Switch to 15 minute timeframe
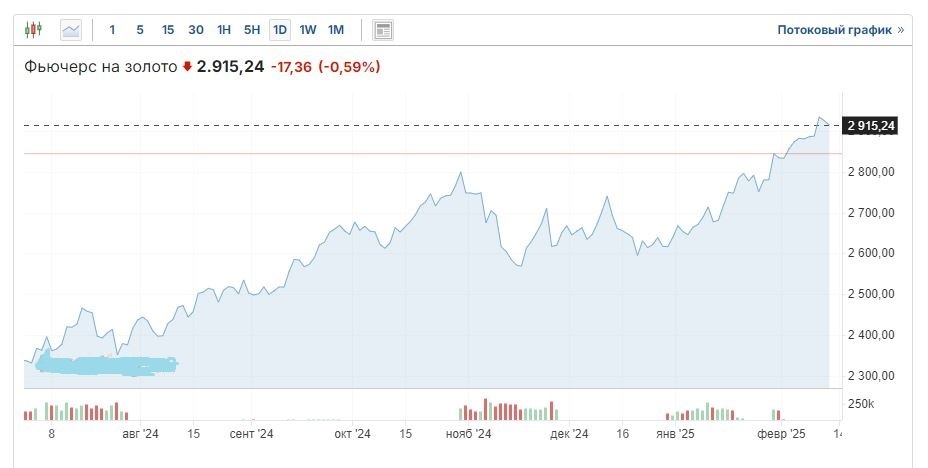Screen dimensions: 928x468 coord(168,30)
